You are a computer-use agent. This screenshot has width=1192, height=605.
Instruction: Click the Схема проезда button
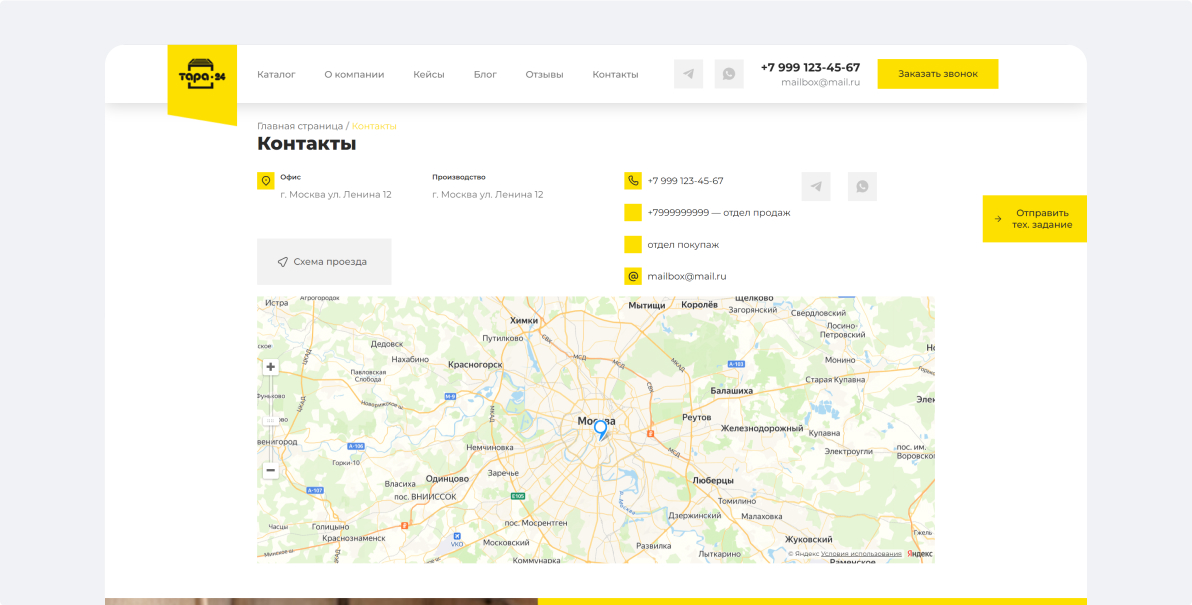coord(323,261)
